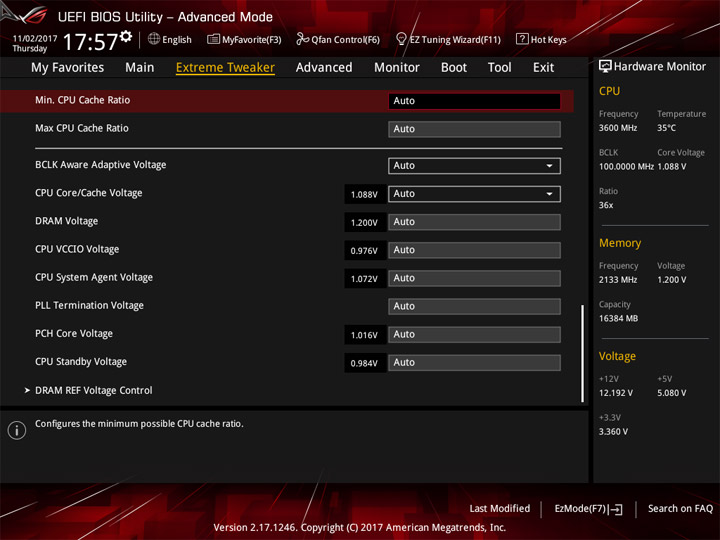Open the My Favorites tab
This screenshot has height=540, width=720.
coord(68,68)
